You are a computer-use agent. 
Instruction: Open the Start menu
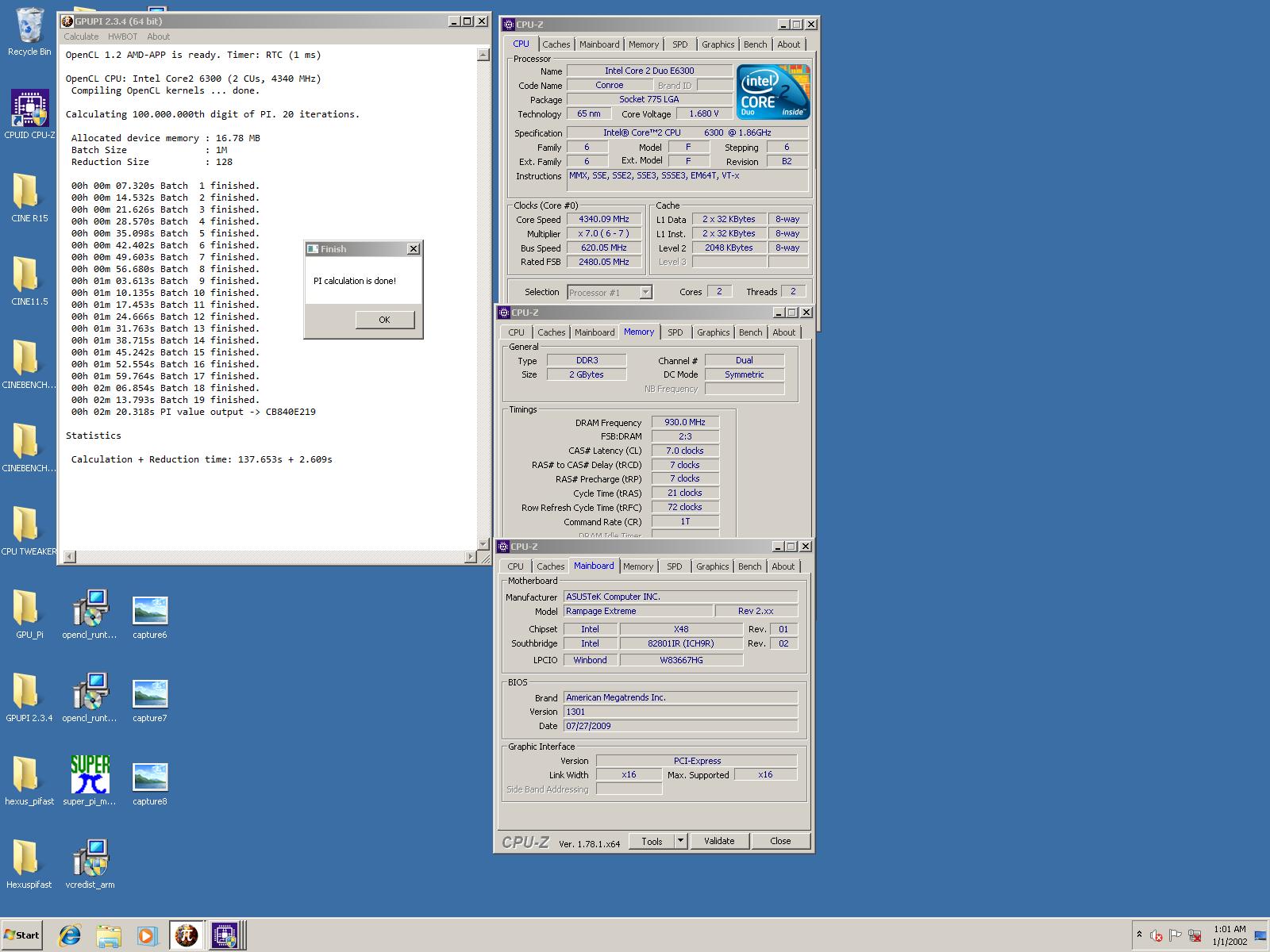click(22, 935)
